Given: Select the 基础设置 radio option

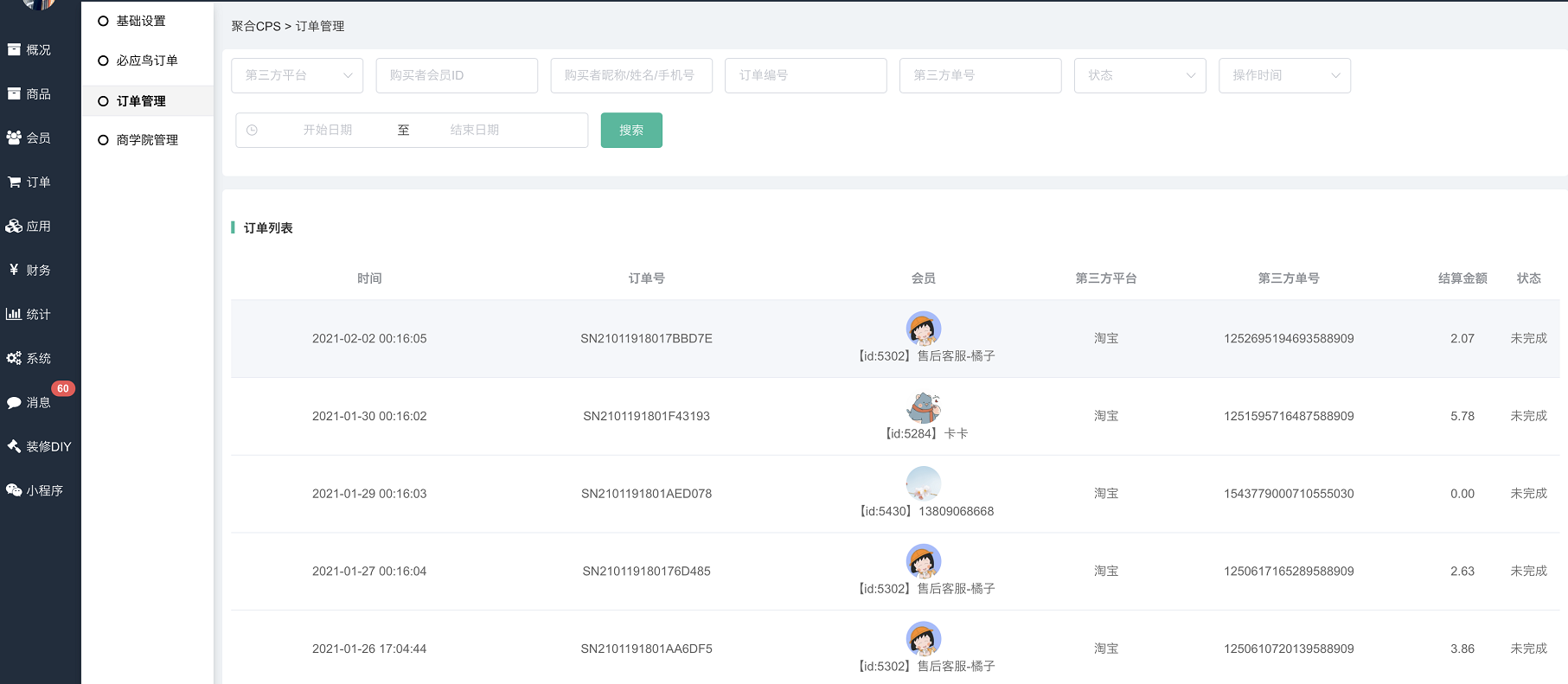Looking at the screenshot, I should coord(104,21).
